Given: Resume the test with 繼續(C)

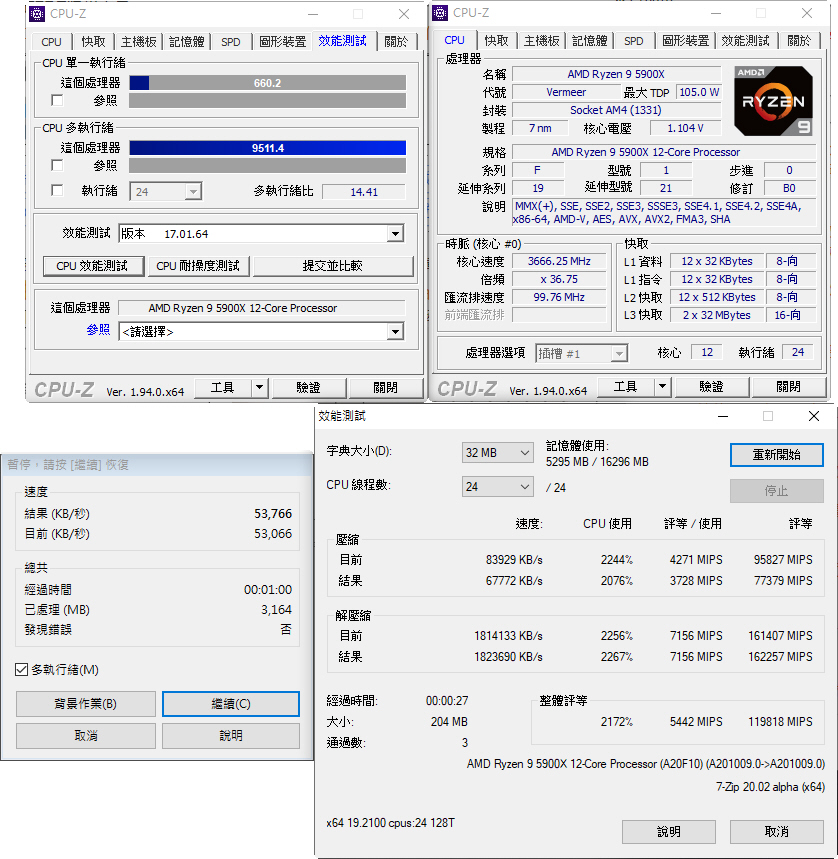Looking at the screenshot, I should click(231, 704).
